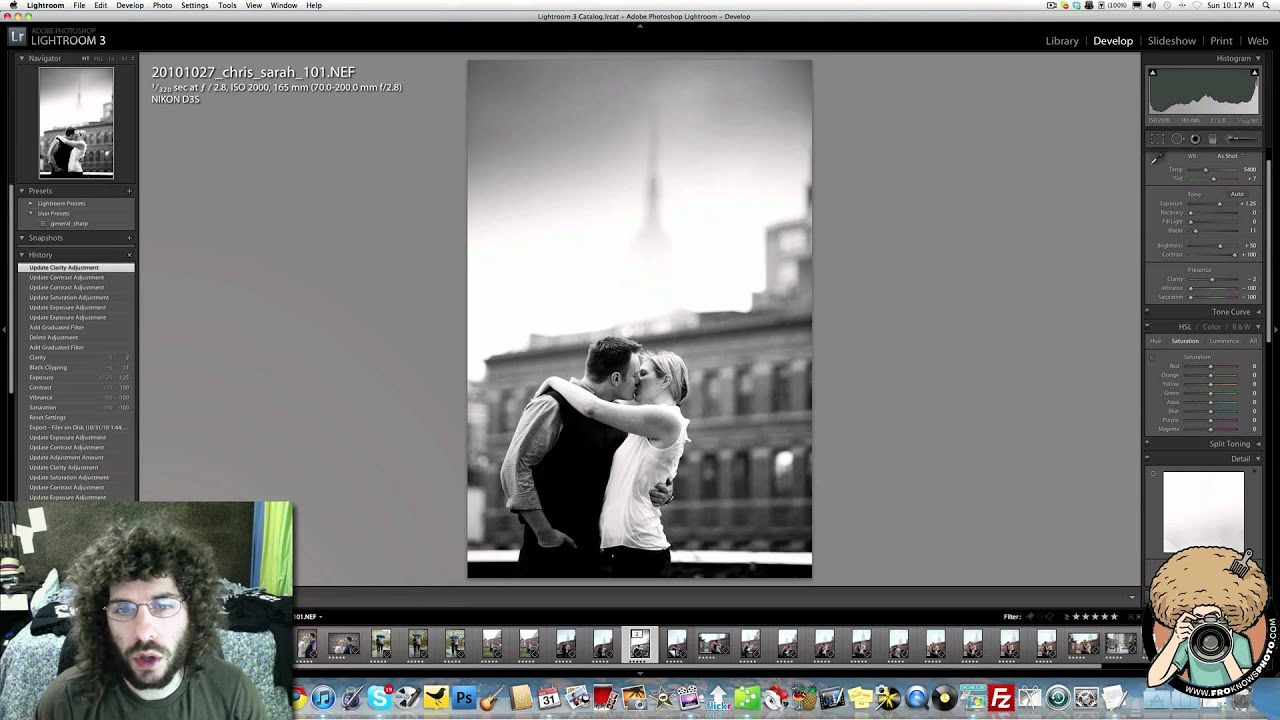Select the HSL Hue tab
This screenshot has height=720, width=1280.
(1156, 341)
